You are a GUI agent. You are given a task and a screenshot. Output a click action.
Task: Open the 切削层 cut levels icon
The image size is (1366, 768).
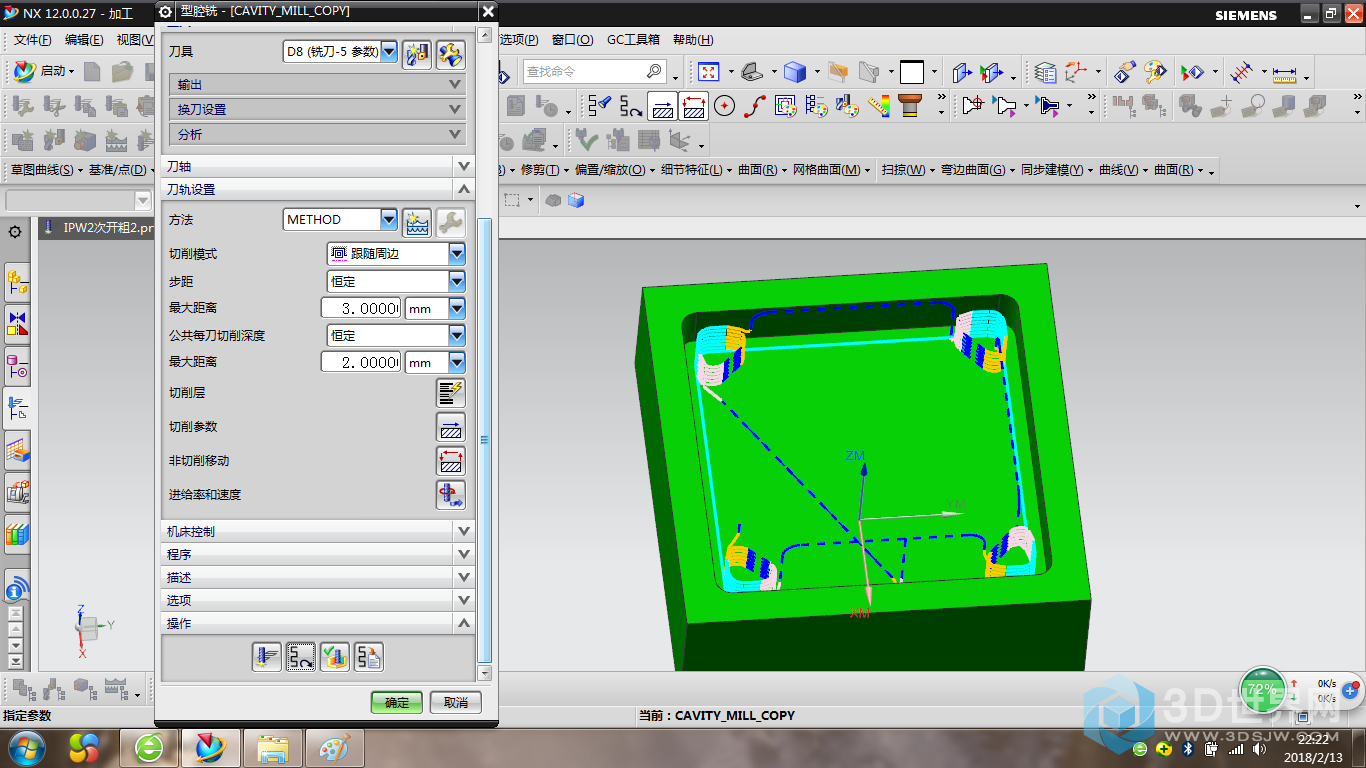(451, 393)
